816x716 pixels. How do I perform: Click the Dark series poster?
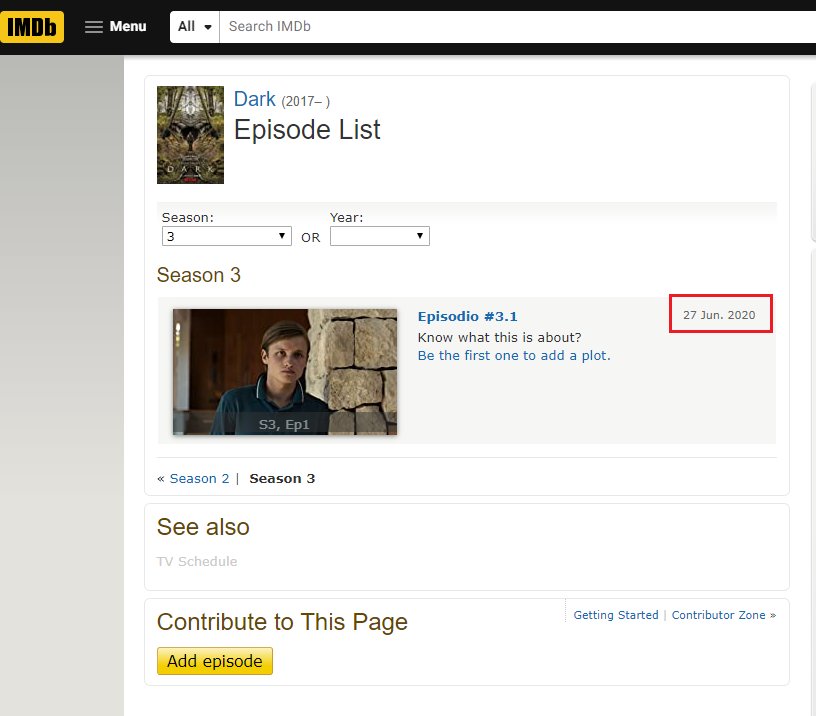190,135
